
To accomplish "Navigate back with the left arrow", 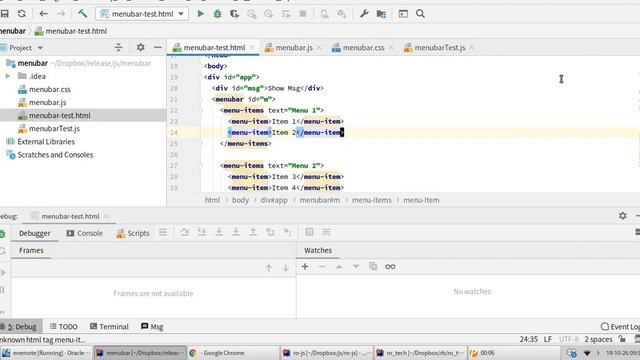I will pos(43,13).
